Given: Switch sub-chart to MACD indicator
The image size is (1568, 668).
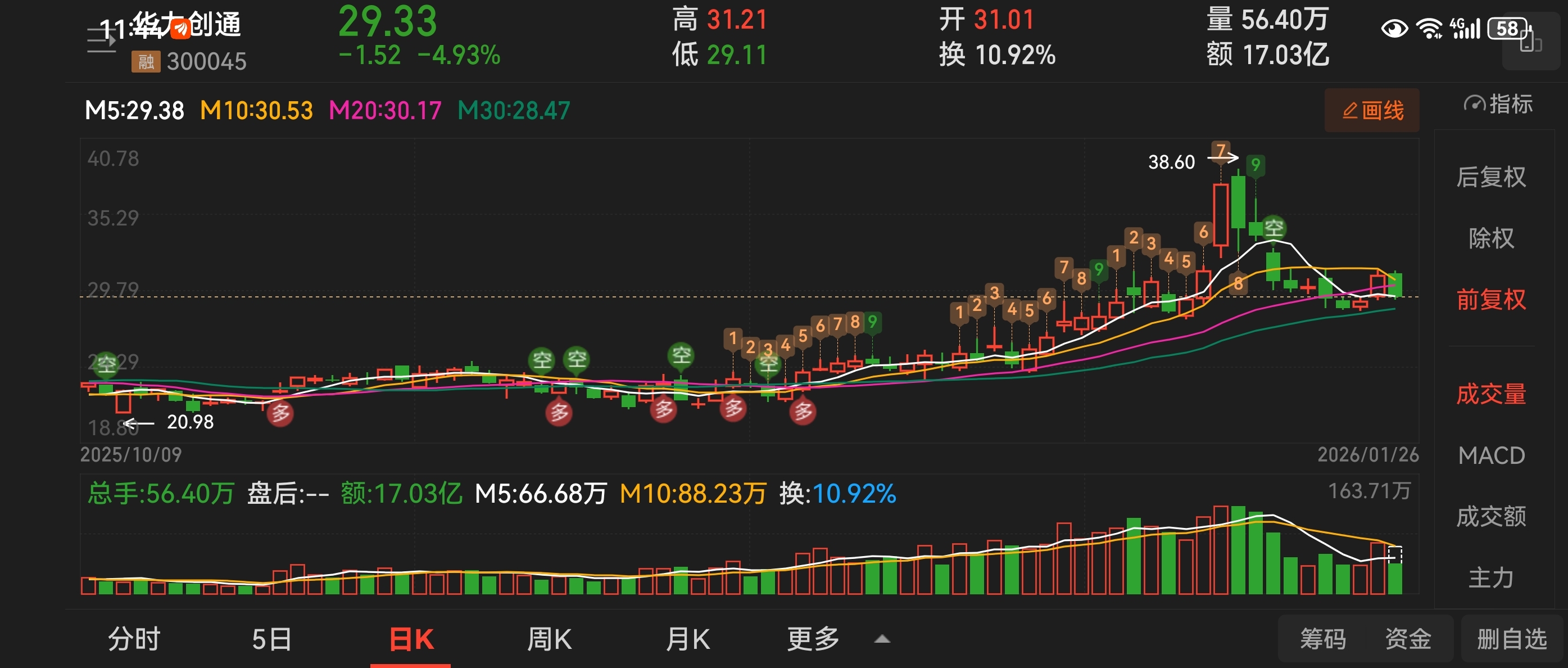Looking at the screenshot, I should coord(1490,455).
